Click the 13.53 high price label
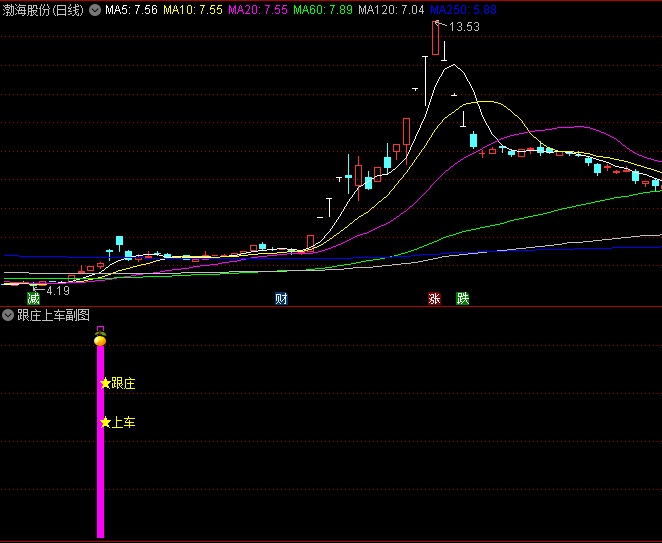This screenshot has width=662, height=543. 464,27
